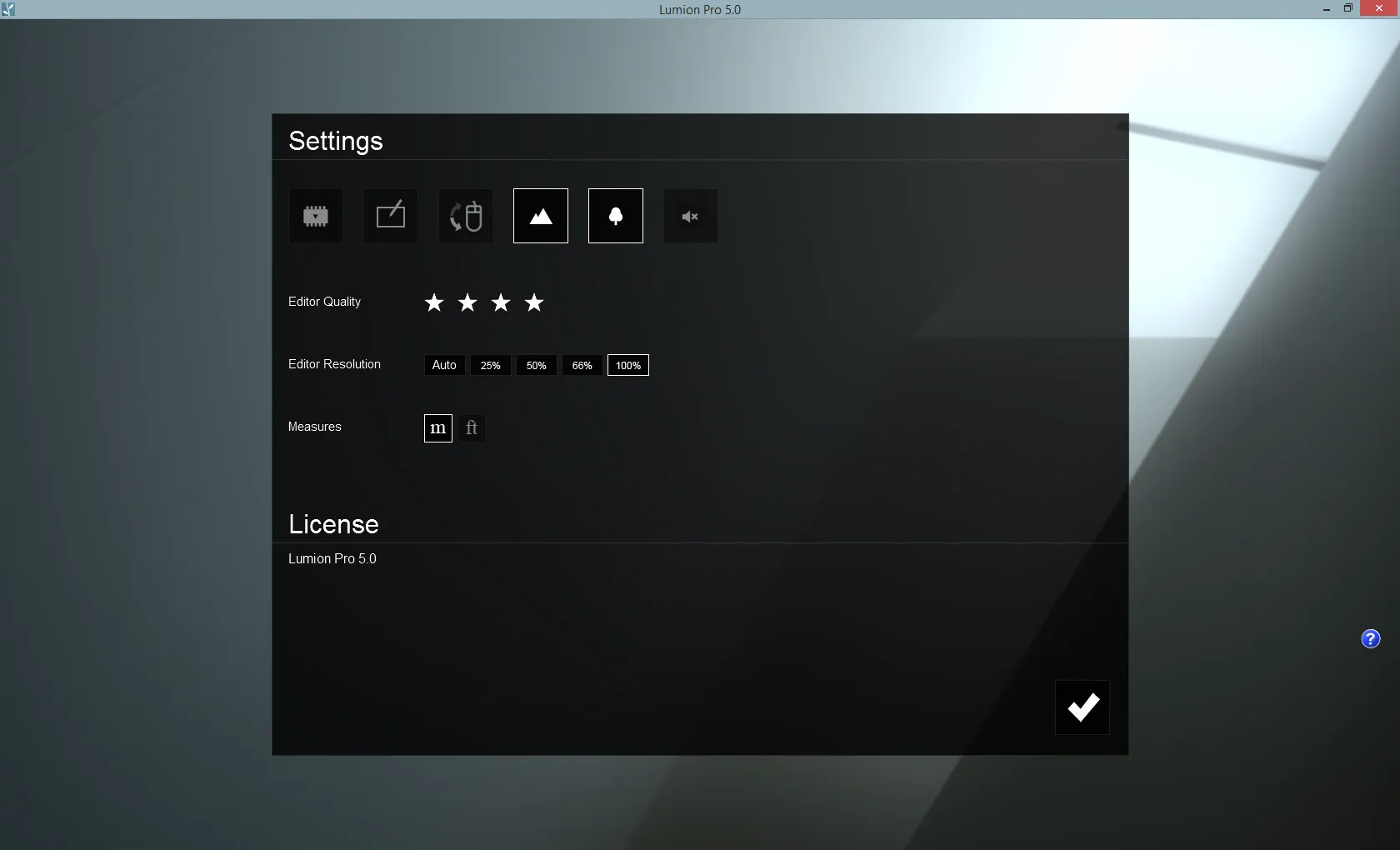Set Editor Quality to three stars
The height and width of the screenshot is (850, 1400).
point(501,302)
